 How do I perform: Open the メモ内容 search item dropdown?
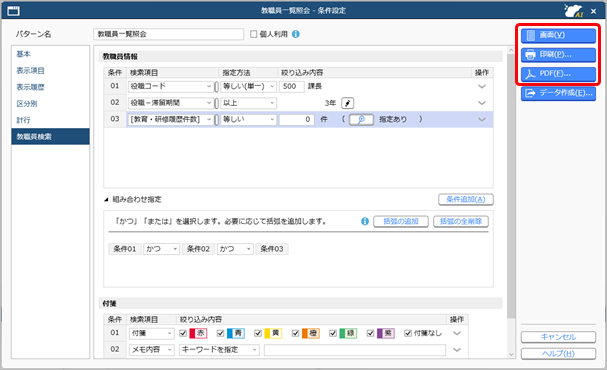[152, 349]
